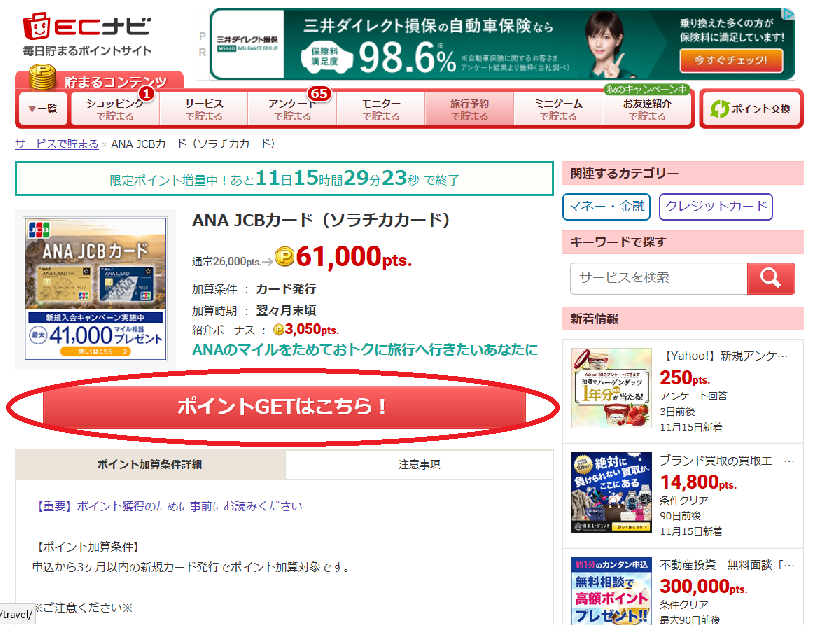Click the 今すぐチェック button in the ad

731,60
